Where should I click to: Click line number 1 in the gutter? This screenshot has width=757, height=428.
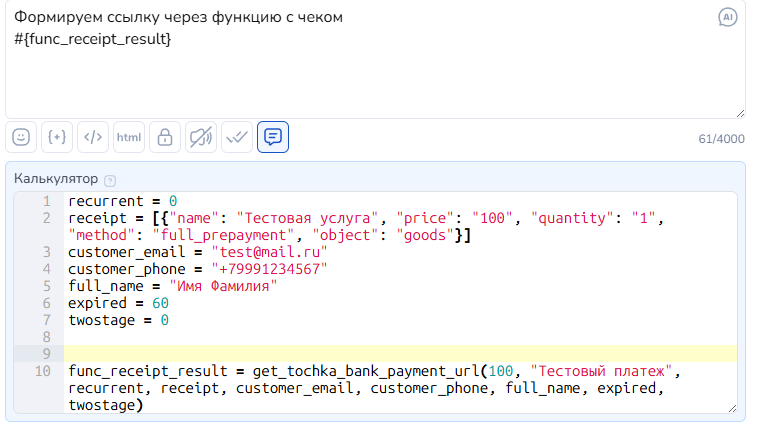point(46,201)
